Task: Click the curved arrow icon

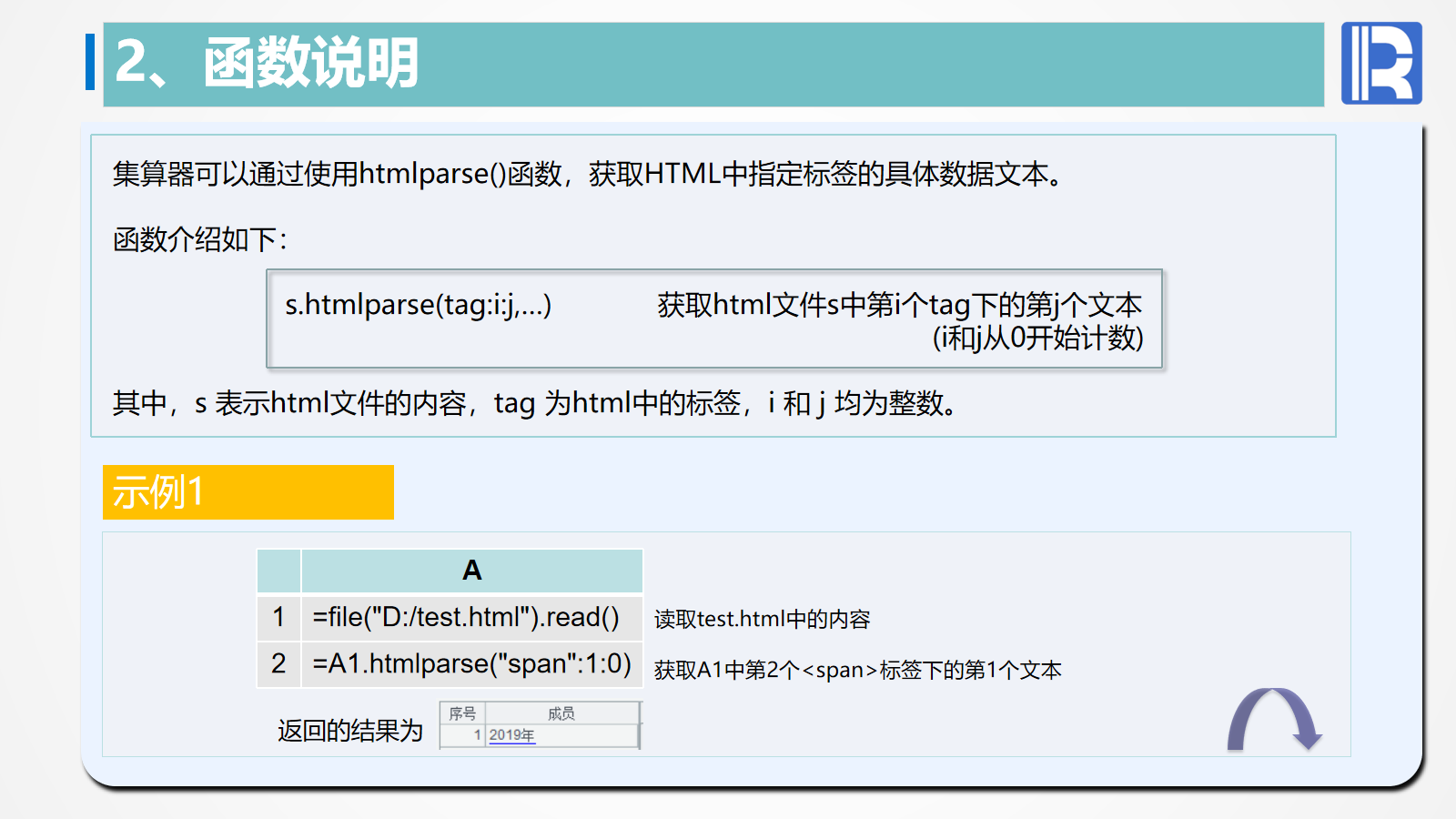Action: 1274,719
